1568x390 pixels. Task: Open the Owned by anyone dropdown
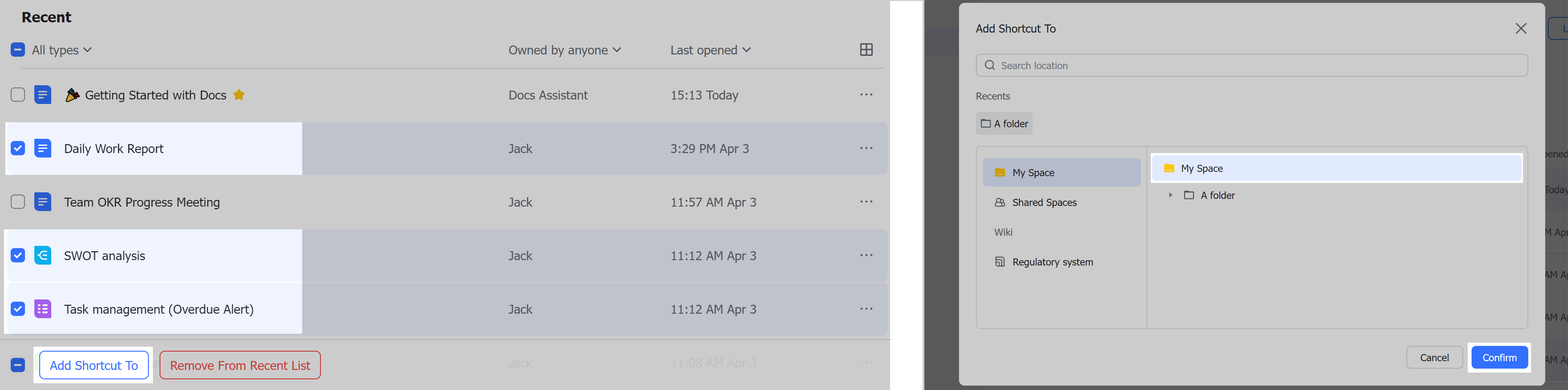(564, 50)
